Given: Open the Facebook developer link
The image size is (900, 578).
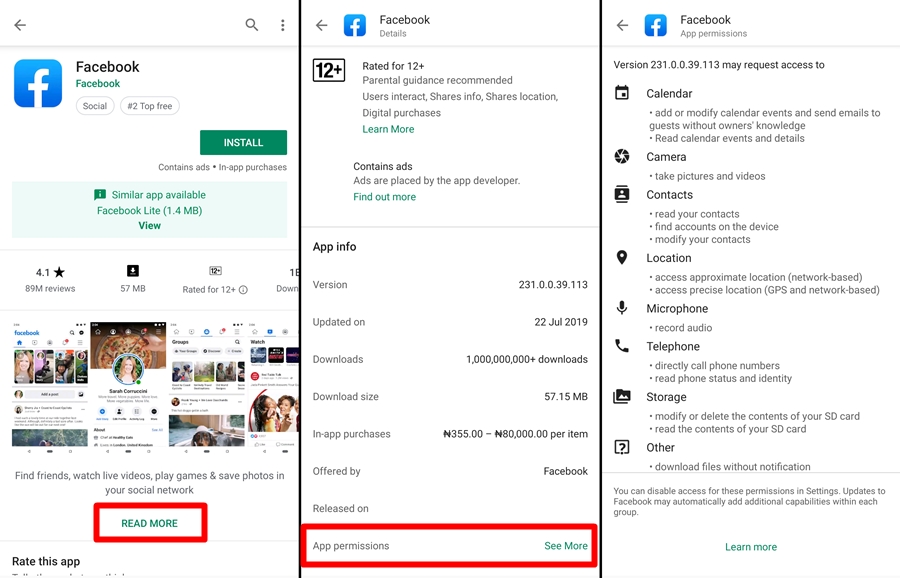Looking at the screenshot, I should [x=98, y=83].
